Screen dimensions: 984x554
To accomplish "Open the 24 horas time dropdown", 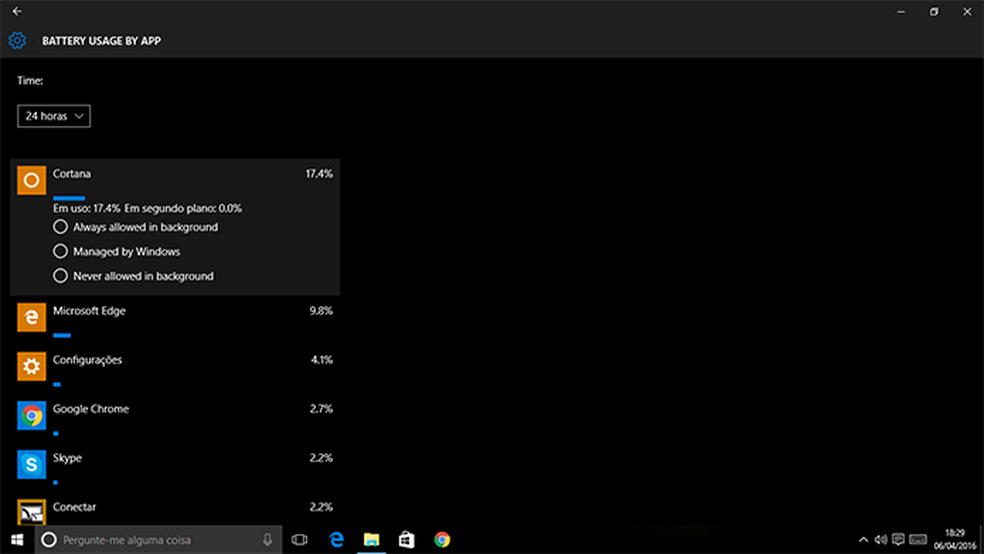I will tap(54, 116).
